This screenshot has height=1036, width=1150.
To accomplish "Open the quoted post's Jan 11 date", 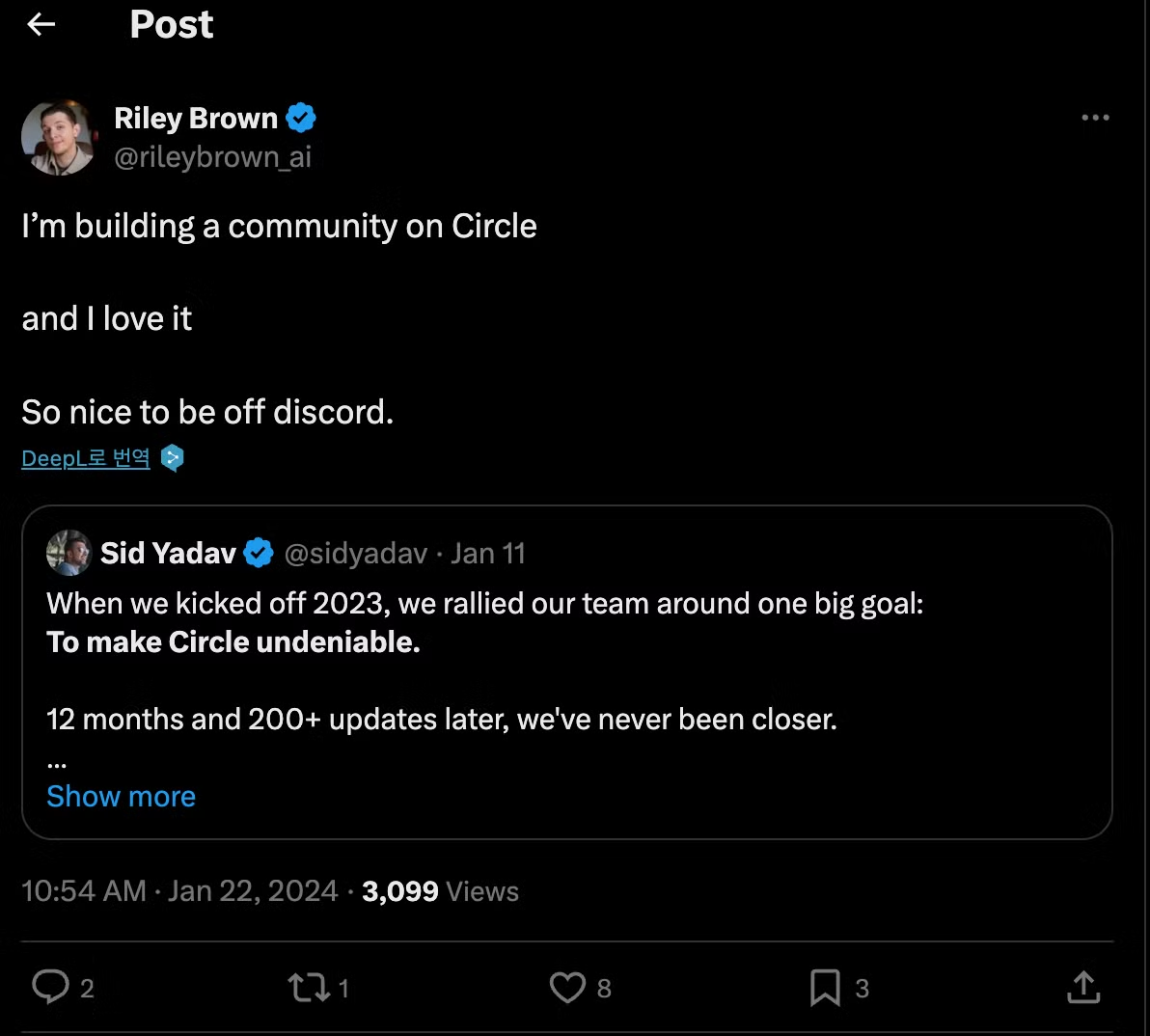I will pos(488,553).
